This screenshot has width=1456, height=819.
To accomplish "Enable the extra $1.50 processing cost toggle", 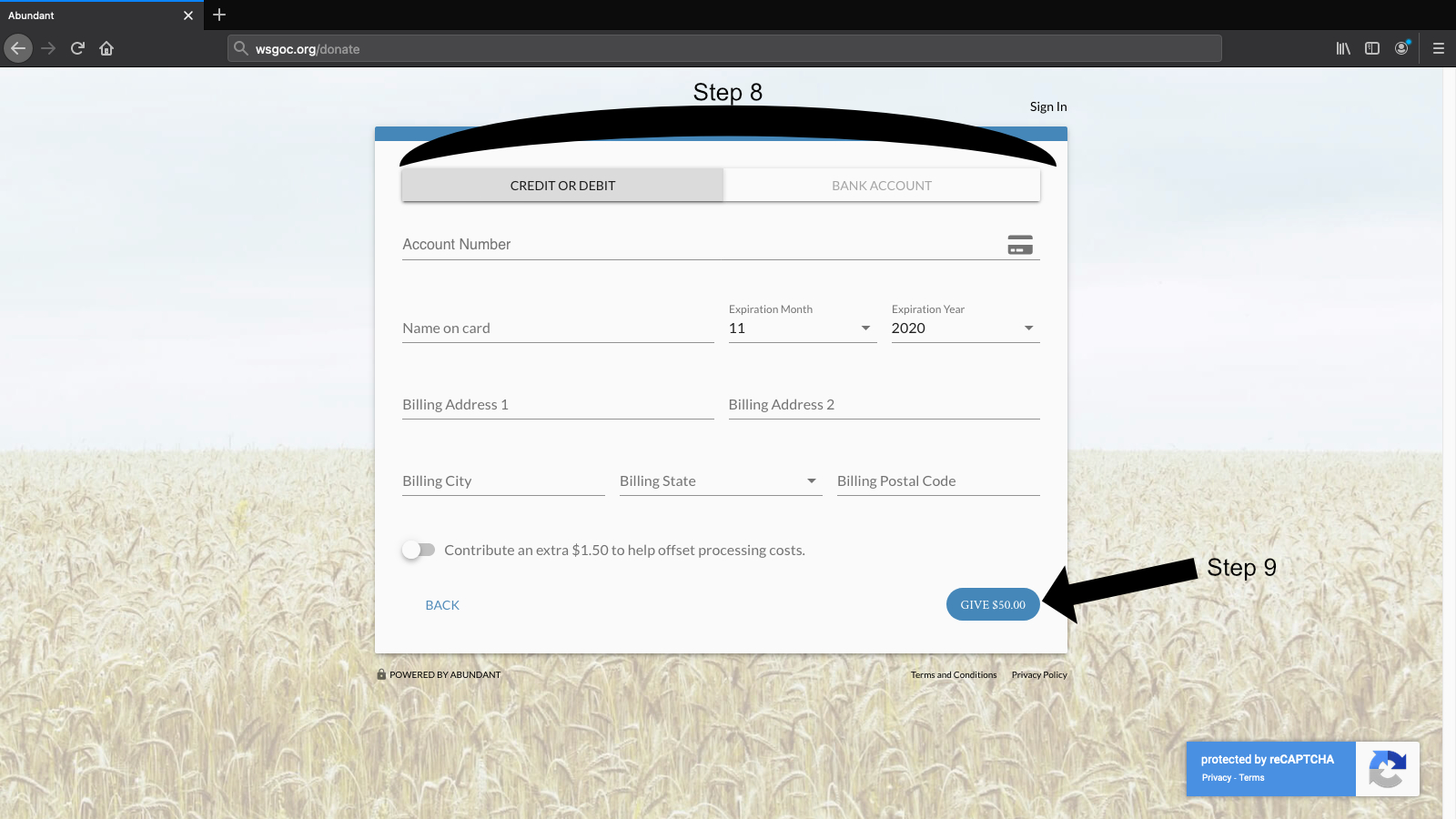I will coord(419,550).
